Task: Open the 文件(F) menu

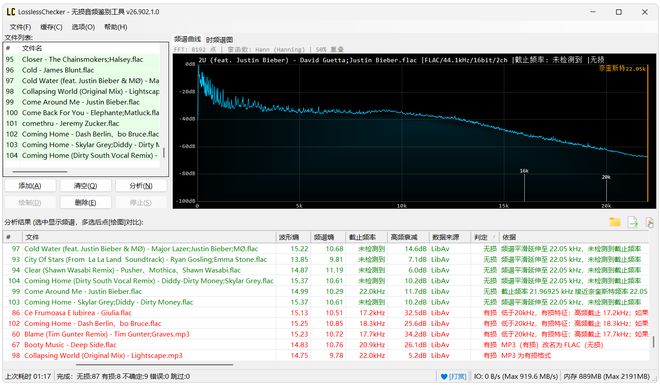Action: (x=20, y=27)
